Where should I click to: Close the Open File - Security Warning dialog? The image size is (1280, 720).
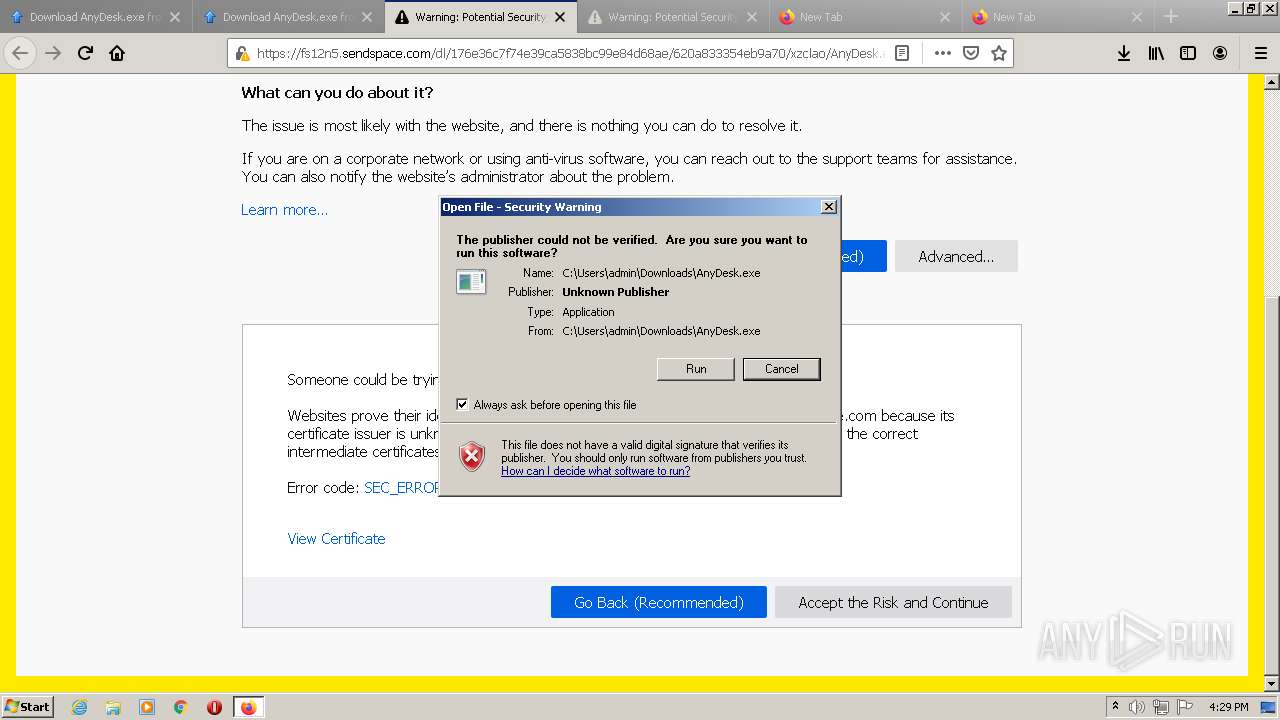[828, 207]
